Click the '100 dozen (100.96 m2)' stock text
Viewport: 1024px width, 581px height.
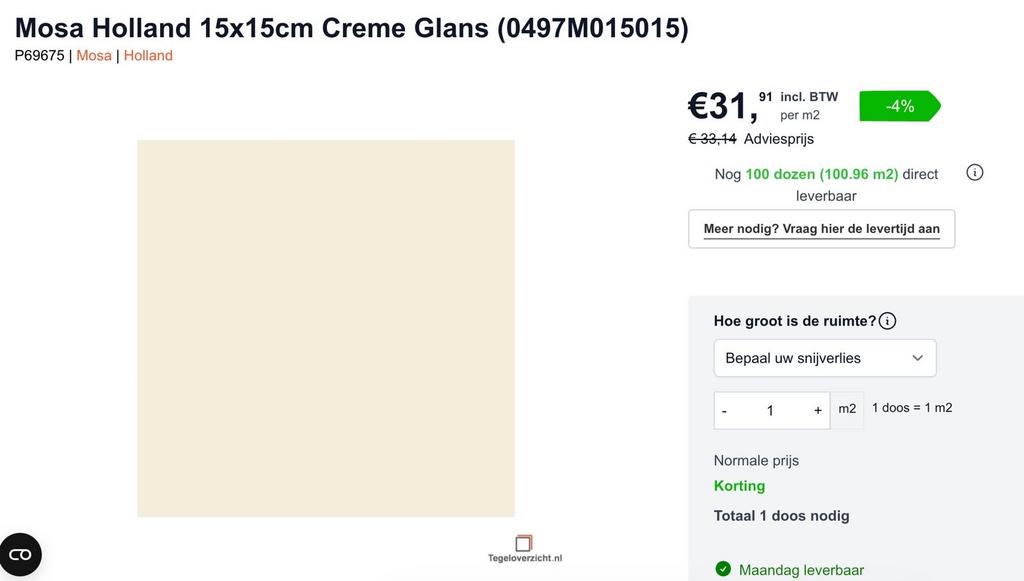821,174
